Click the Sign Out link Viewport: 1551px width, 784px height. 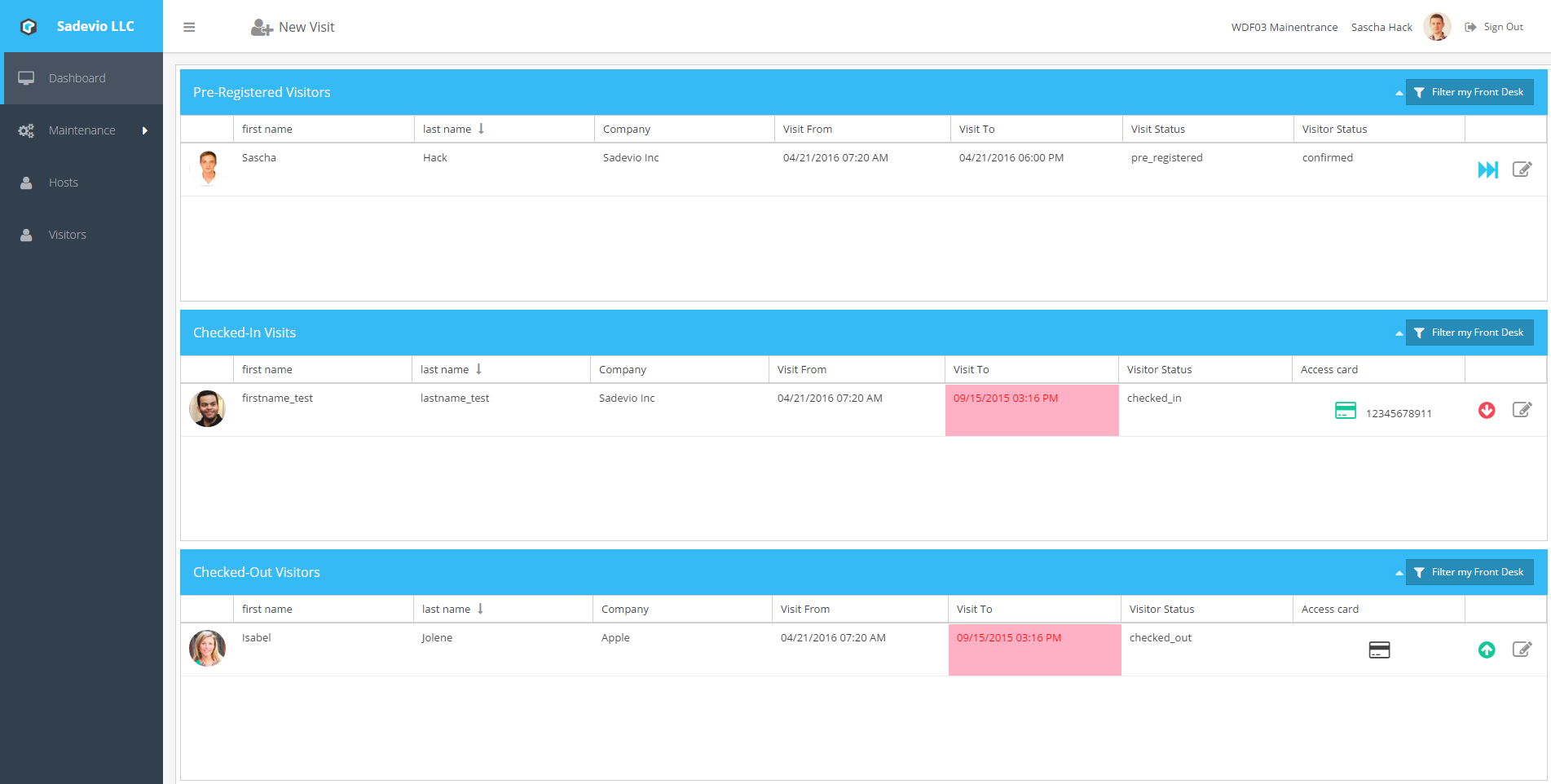tap(1494, 27)
